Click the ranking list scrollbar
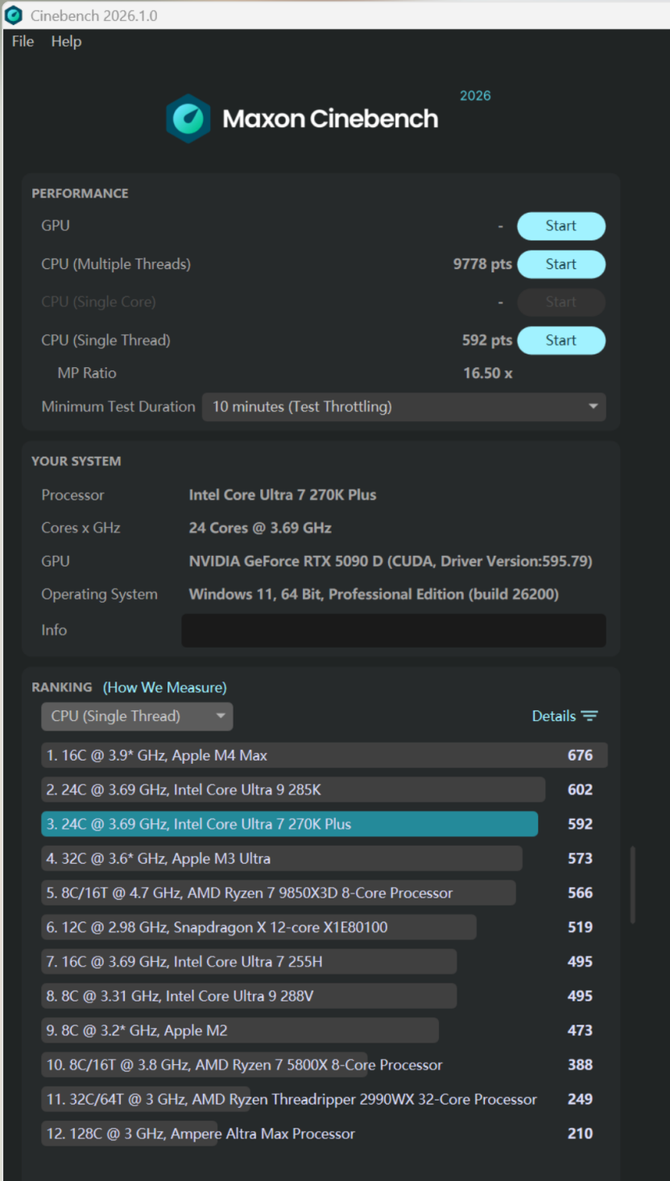The image size is (670, 1181). pyautogui.click(x=632, y=885)
